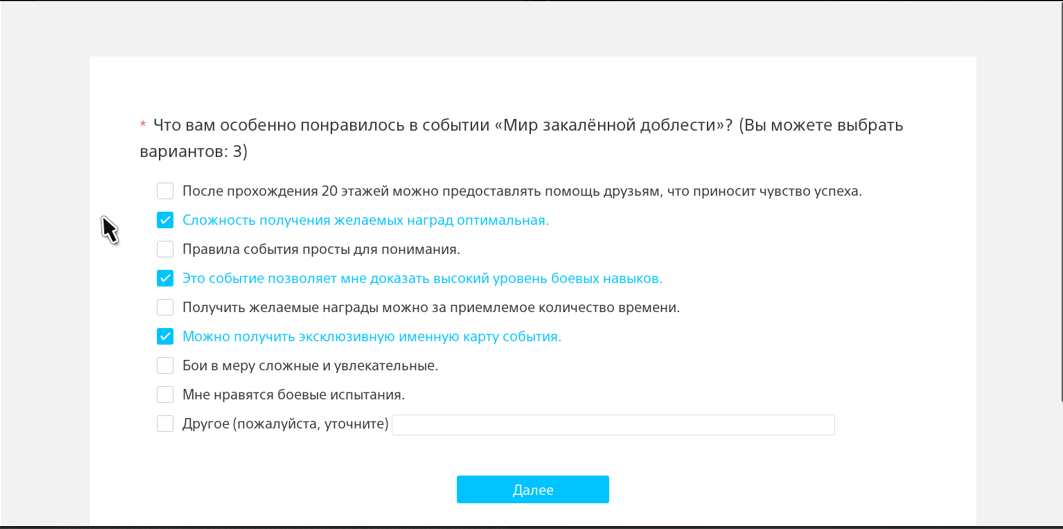The height and width of the screenshot is (529, 1063).
Task: Click the blue label «Это событие позволяет мне доказать высокий уровень»
Action: pyautogui.click(x=422, y=279)
